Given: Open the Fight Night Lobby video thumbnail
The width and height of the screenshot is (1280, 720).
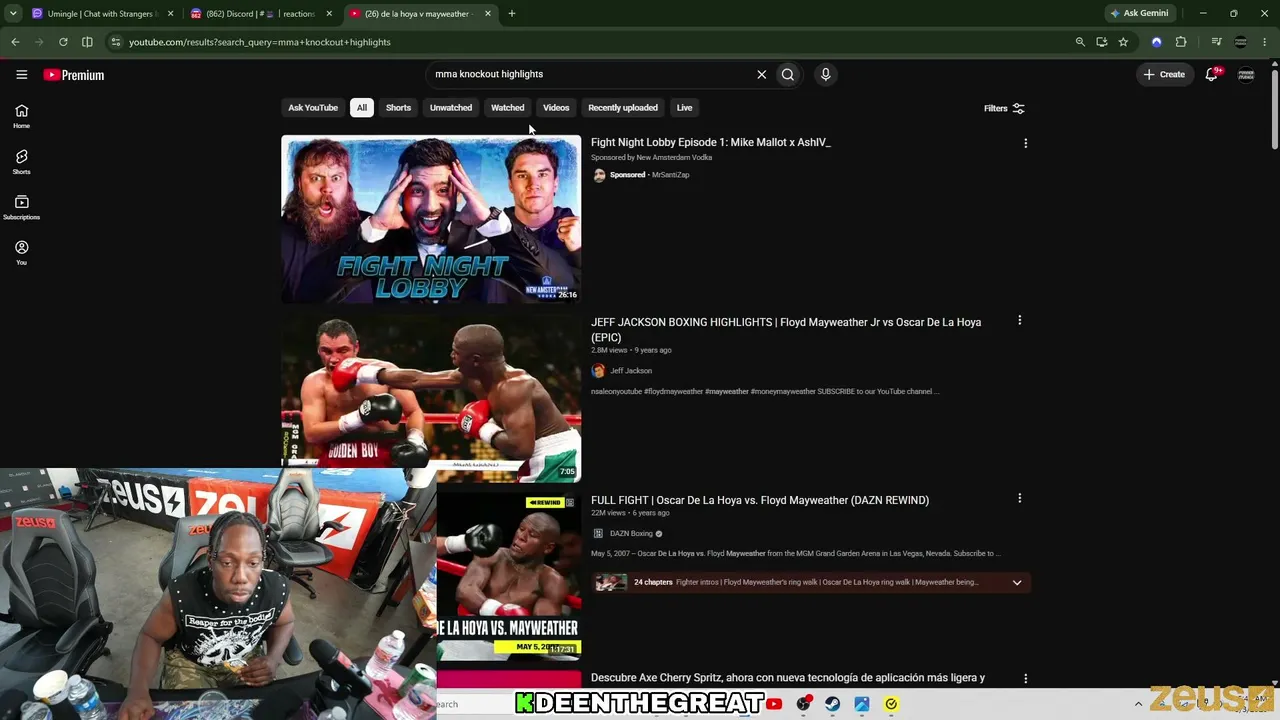Looking at the screenshot, I should pyautogui.click(x=431, y=219).
